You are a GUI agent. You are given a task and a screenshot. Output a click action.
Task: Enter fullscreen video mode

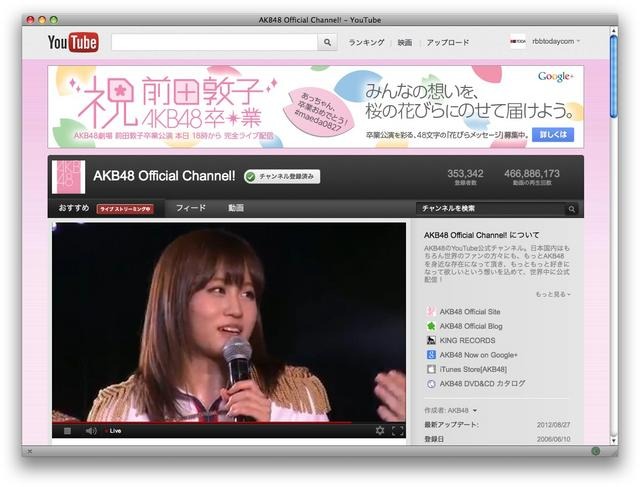coord(398,430)
